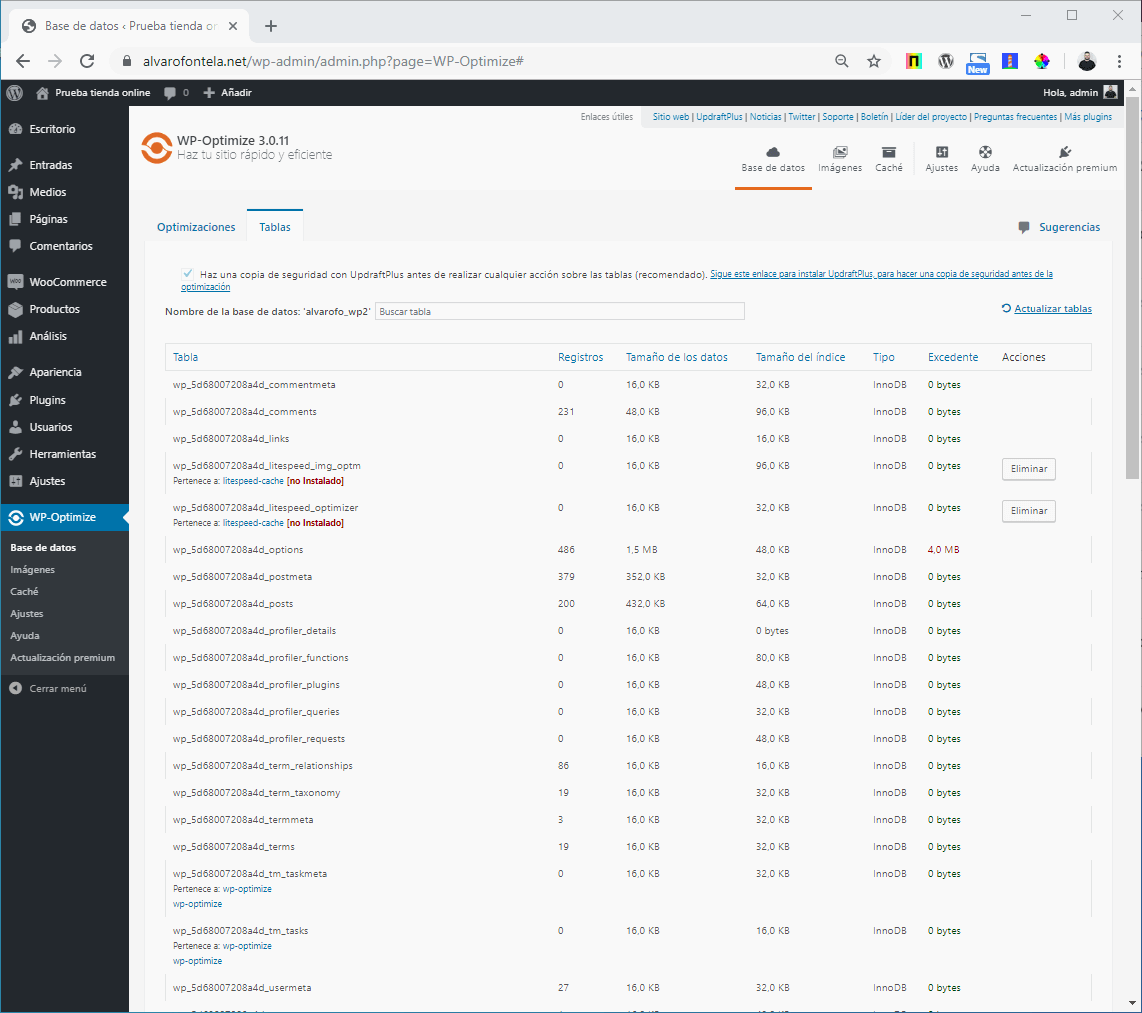The width and height of the screenshot is (1142, 1013).
Task: Open Sugerencias via the speech bubble icon
Action: pos(1023,227)
